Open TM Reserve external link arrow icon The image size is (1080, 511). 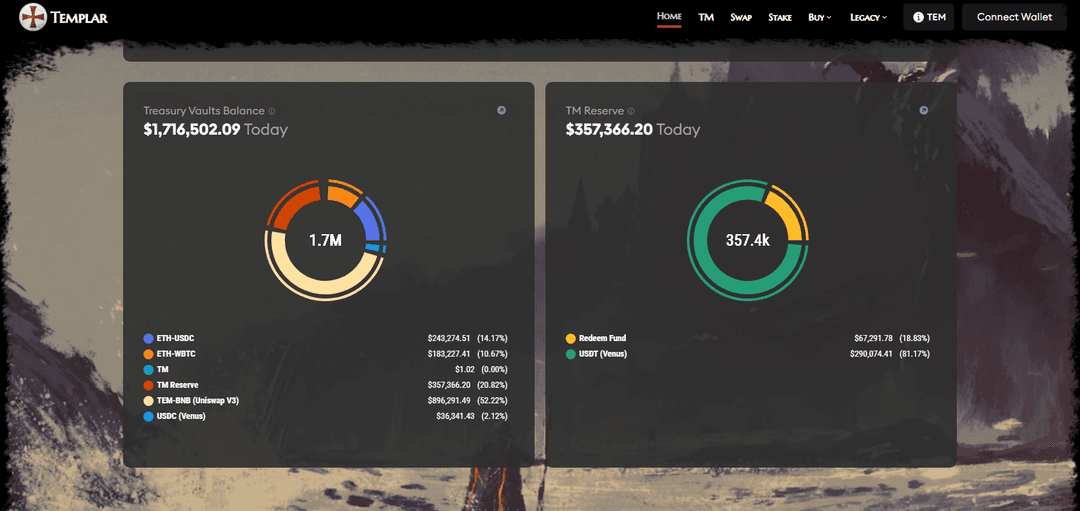[924, 110]
